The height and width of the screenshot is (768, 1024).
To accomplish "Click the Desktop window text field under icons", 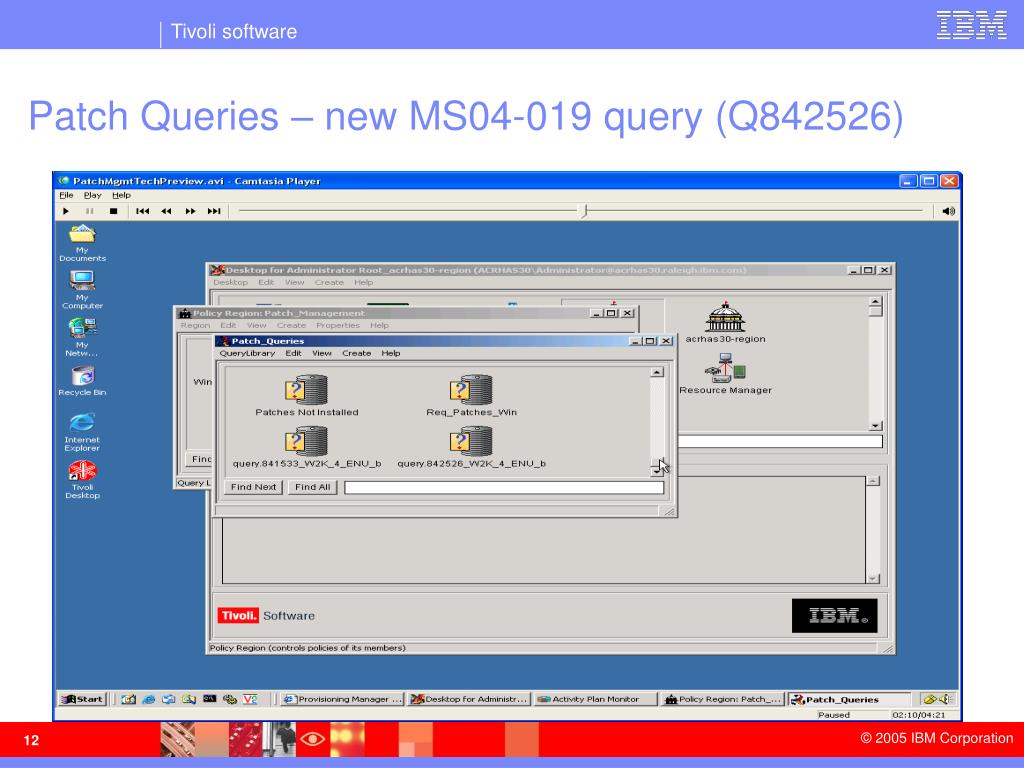I will coord(780,441).
